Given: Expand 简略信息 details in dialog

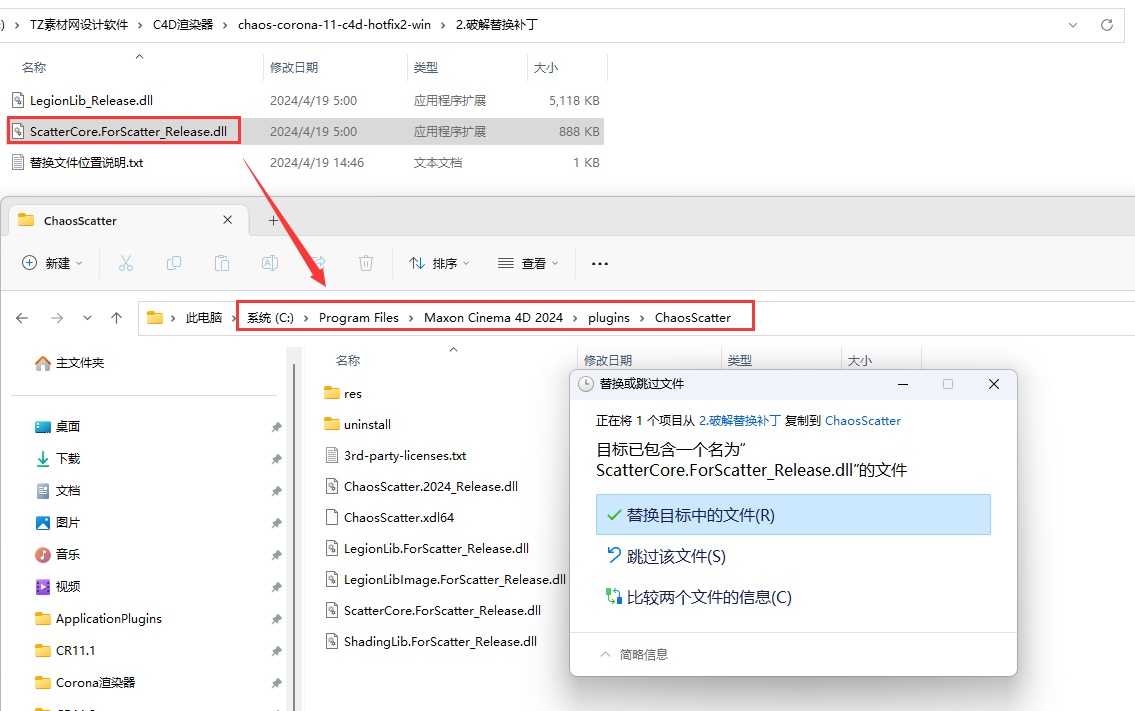Looking at the screenshot, I should [634, 655].
